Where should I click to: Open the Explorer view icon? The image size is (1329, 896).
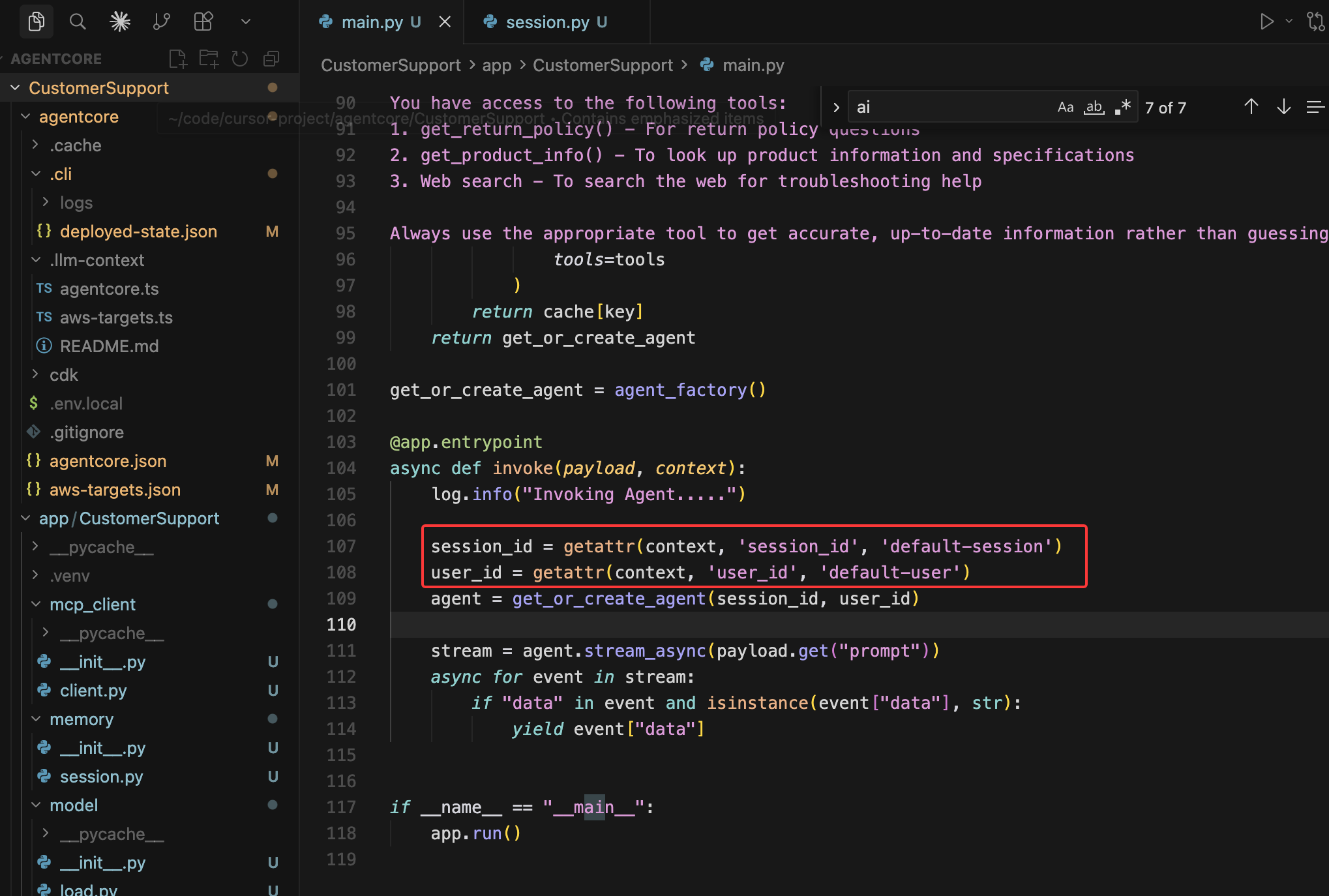click(37, 22)
